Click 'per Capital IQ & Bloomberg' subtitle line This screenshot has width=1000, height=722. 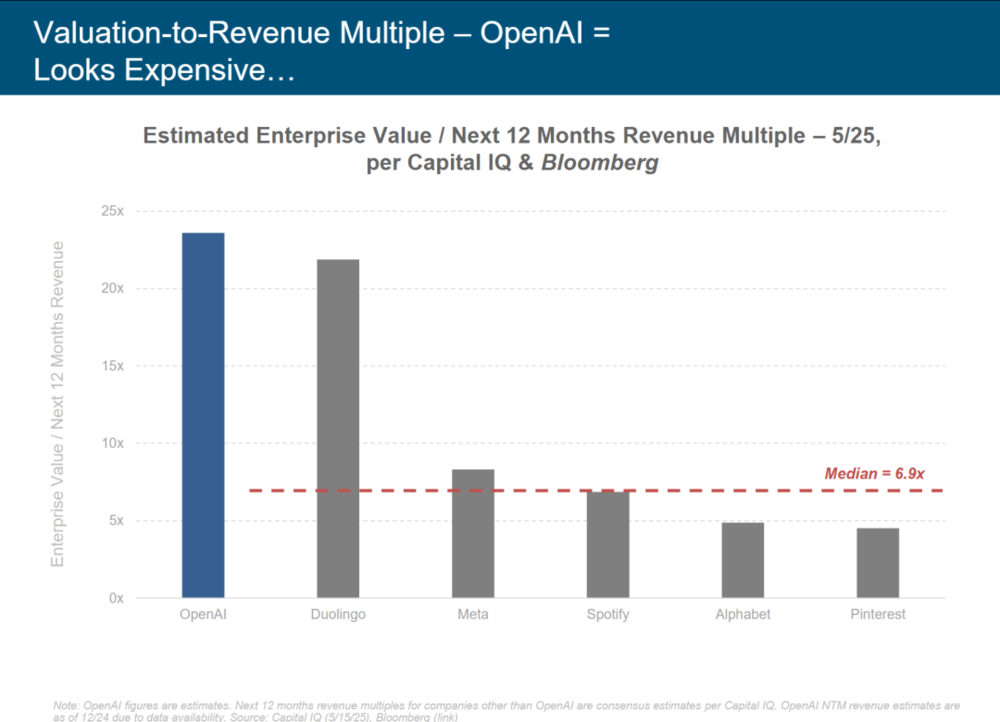pos(512,163)
